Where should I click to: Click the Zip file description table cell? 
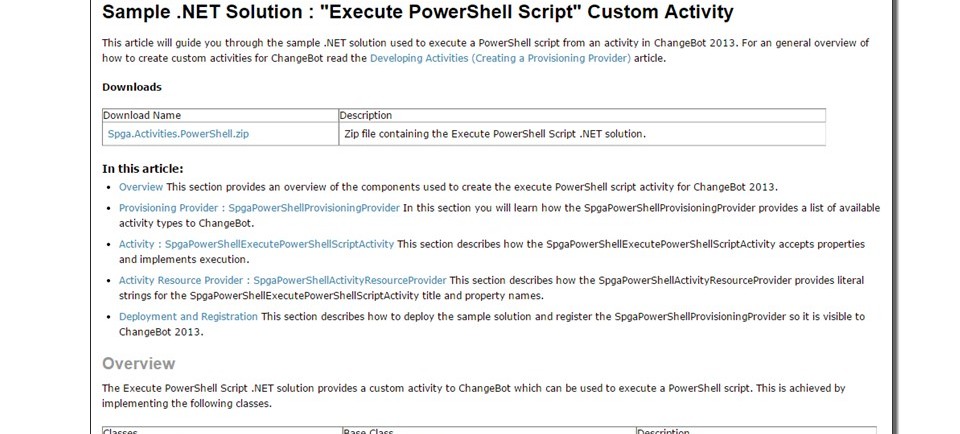point(582,133)
